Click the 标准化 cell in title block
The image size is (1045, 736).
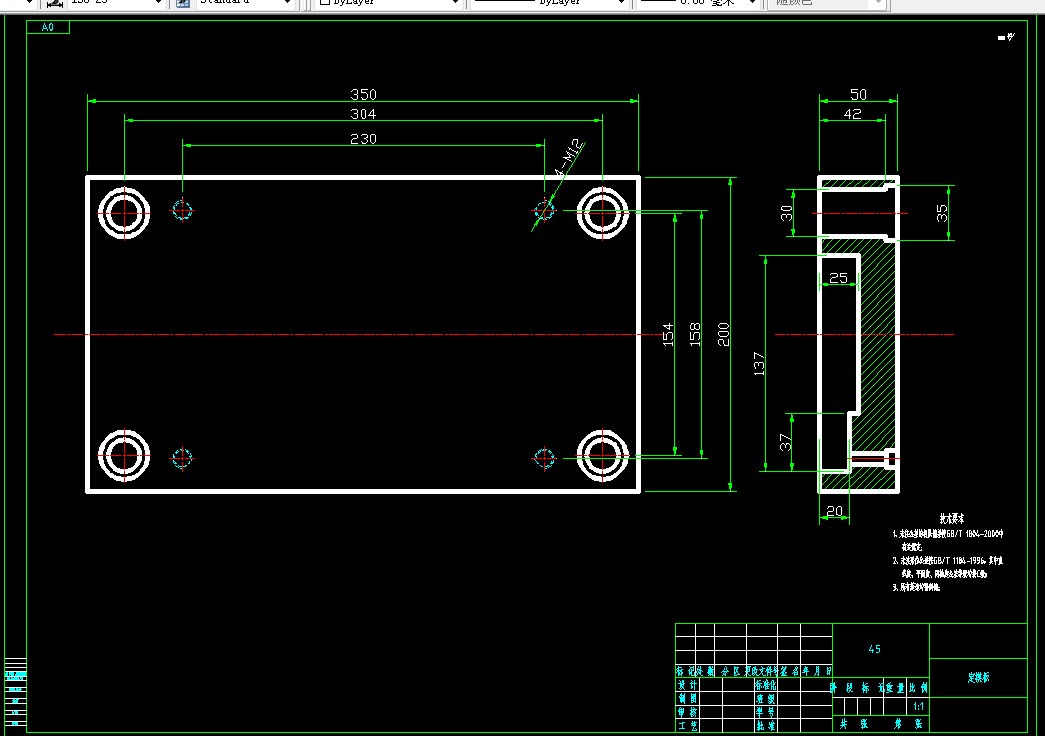[766, 685]
